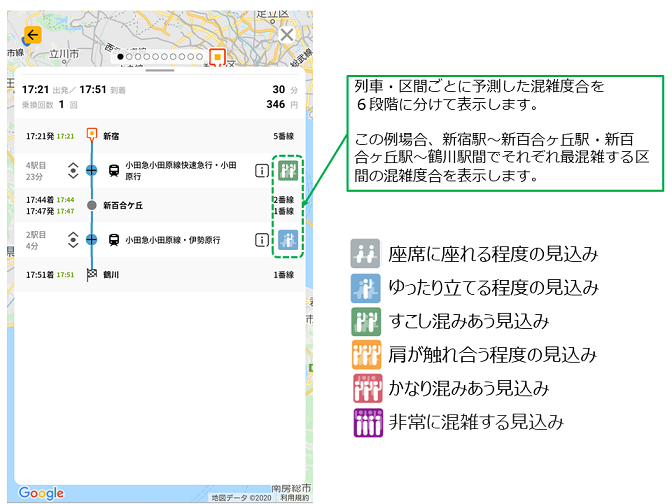
Task: Click the 5番線 platform label
Action: (284, 136)
